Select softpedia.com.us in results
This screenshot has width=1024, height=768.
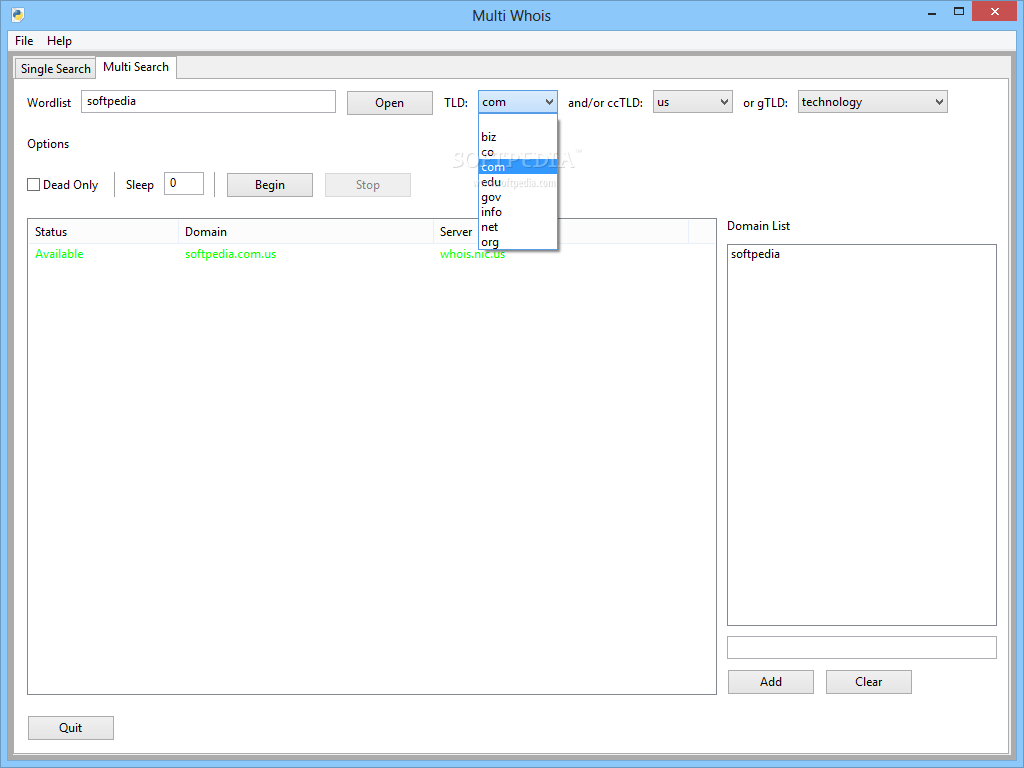pos(231,254)
